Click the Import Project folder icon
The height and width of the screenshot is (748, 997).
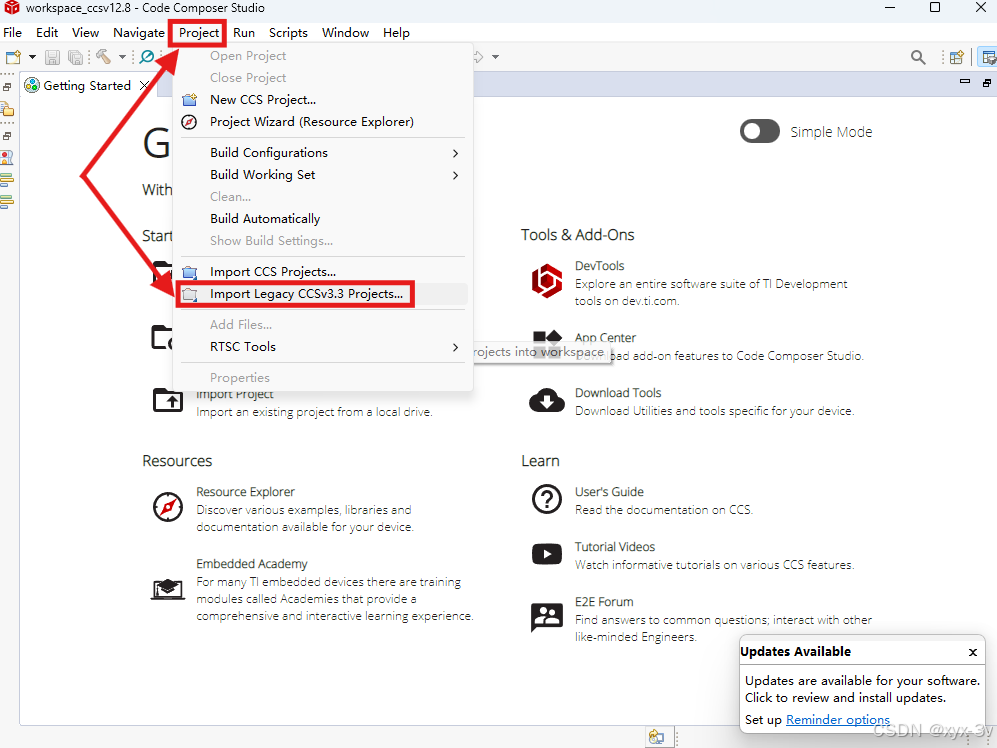click(168, 400)
